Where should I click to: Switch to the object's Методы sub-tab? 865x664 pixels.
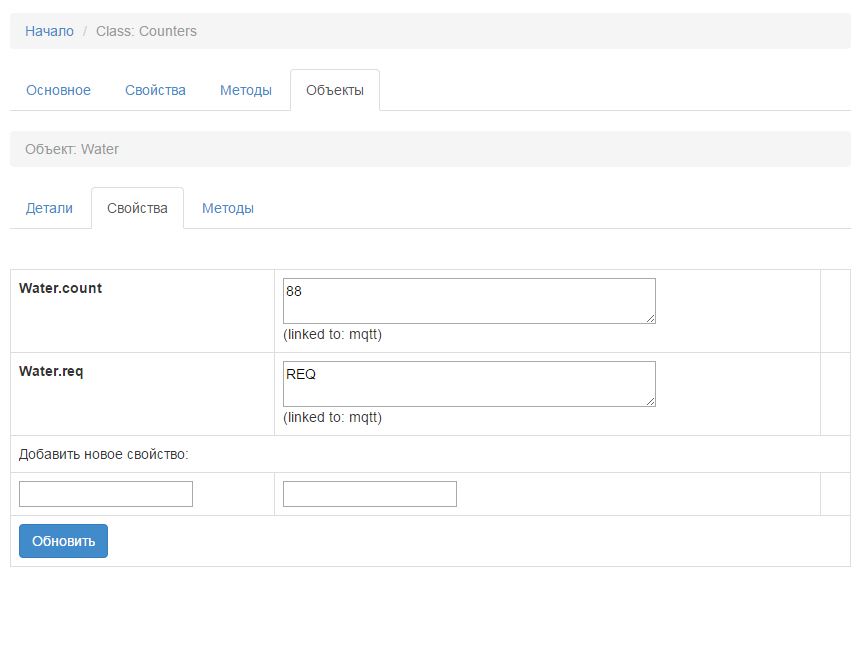pos(227,208)
